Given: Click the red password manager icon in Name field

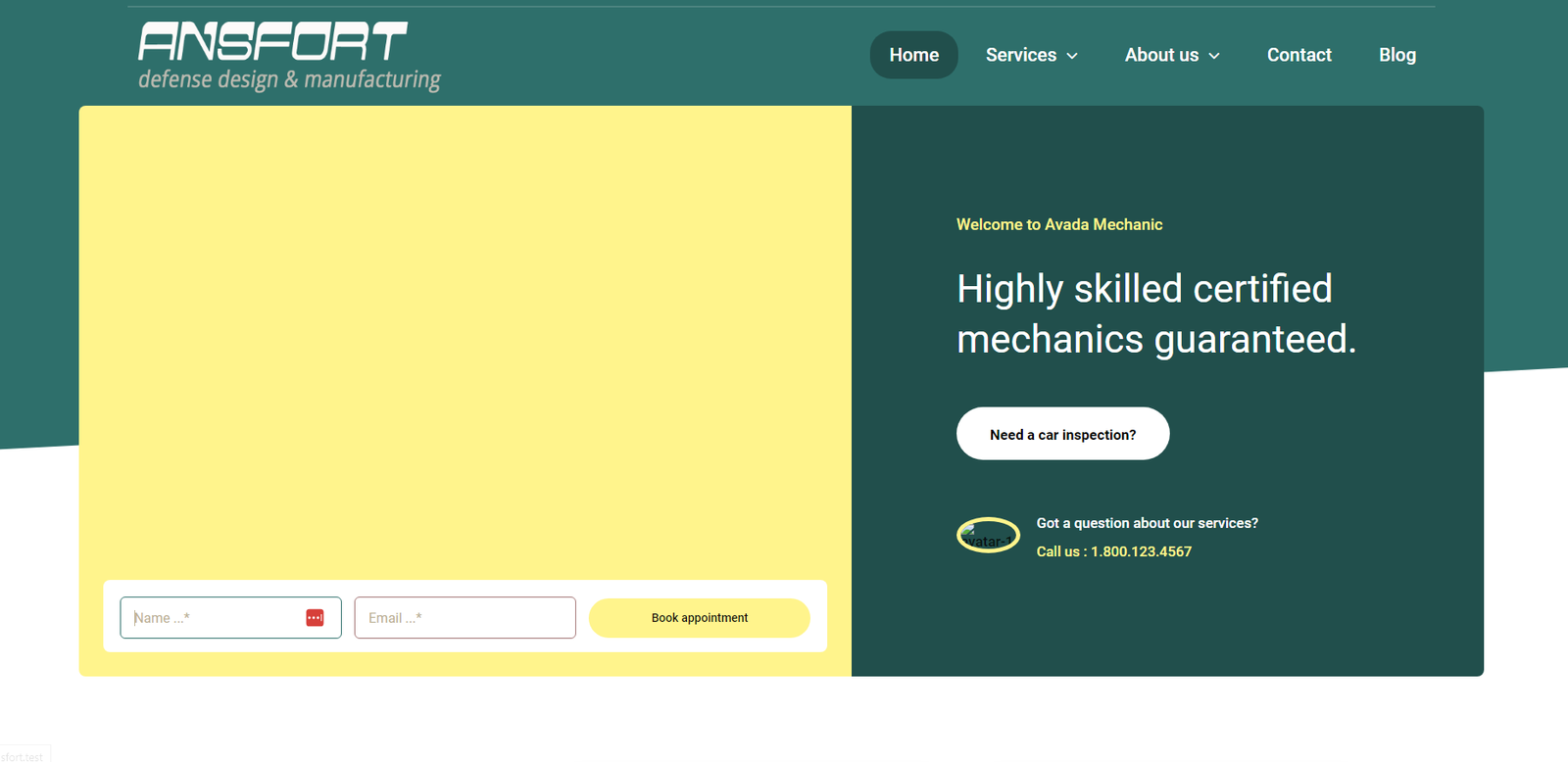Looking at the screenshot, I should tap(315, 618).
